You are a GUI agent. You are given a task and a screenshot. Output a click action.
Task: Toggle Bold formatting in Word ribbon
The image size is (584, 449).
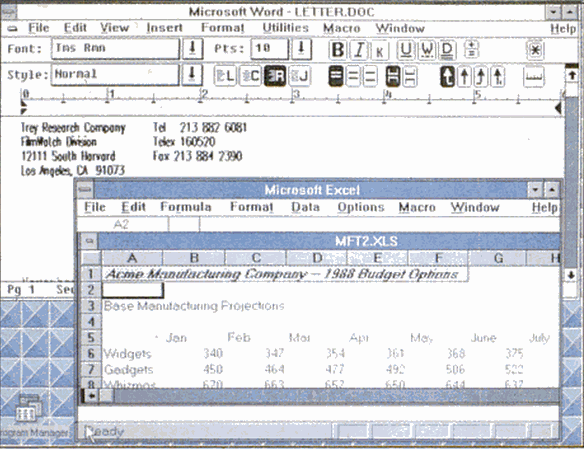coord(338,50)
